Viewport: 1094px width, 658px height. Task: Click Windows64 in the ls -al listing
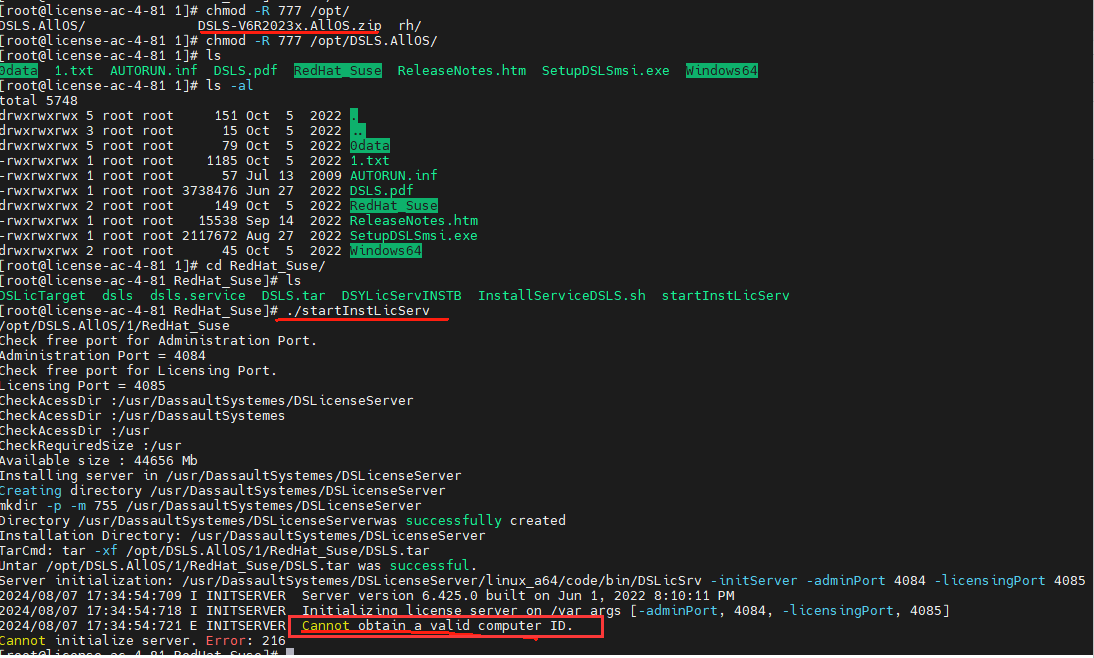(x=386, y=251)
